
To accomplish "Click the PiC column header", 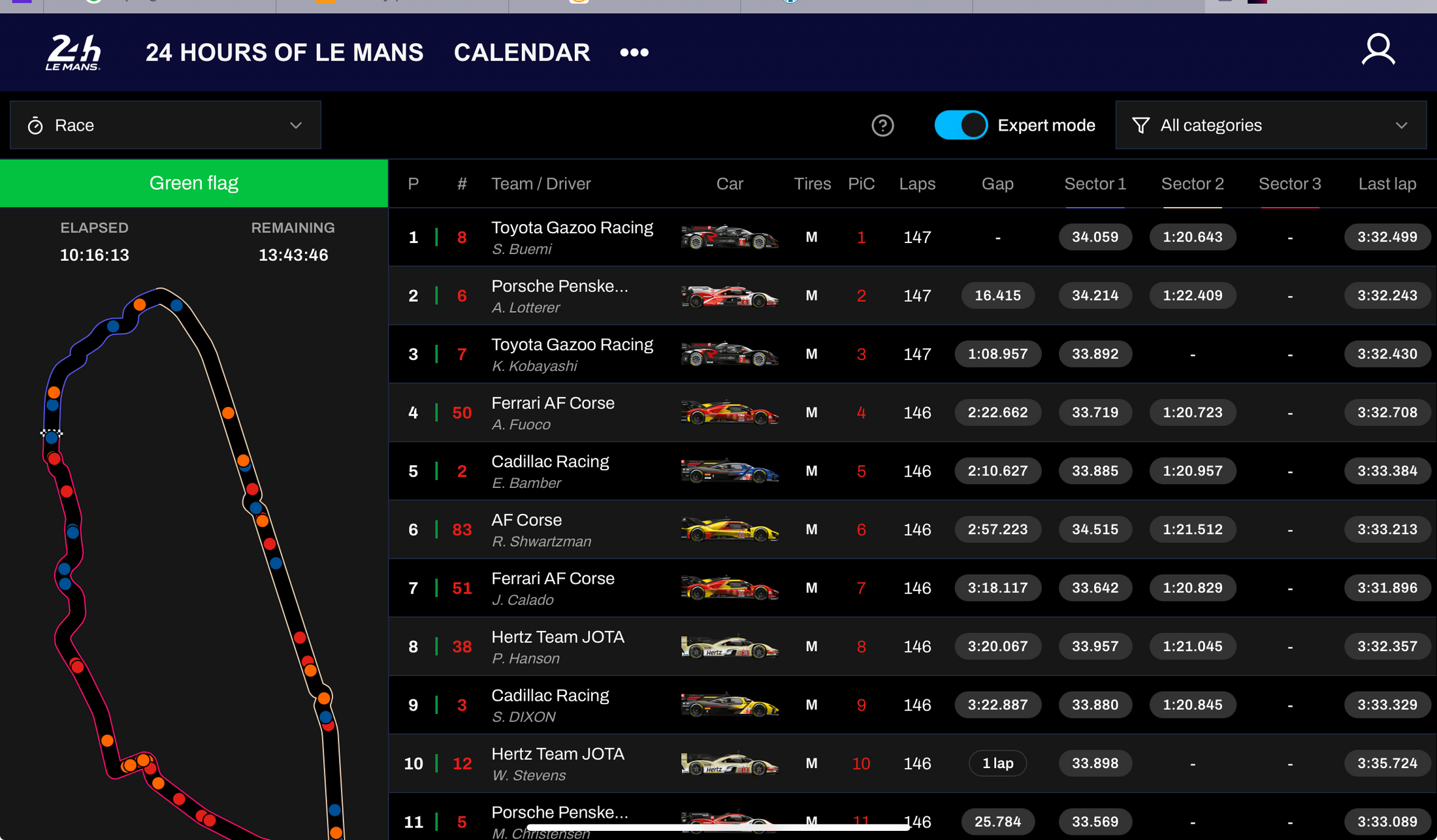I will 861,184.
